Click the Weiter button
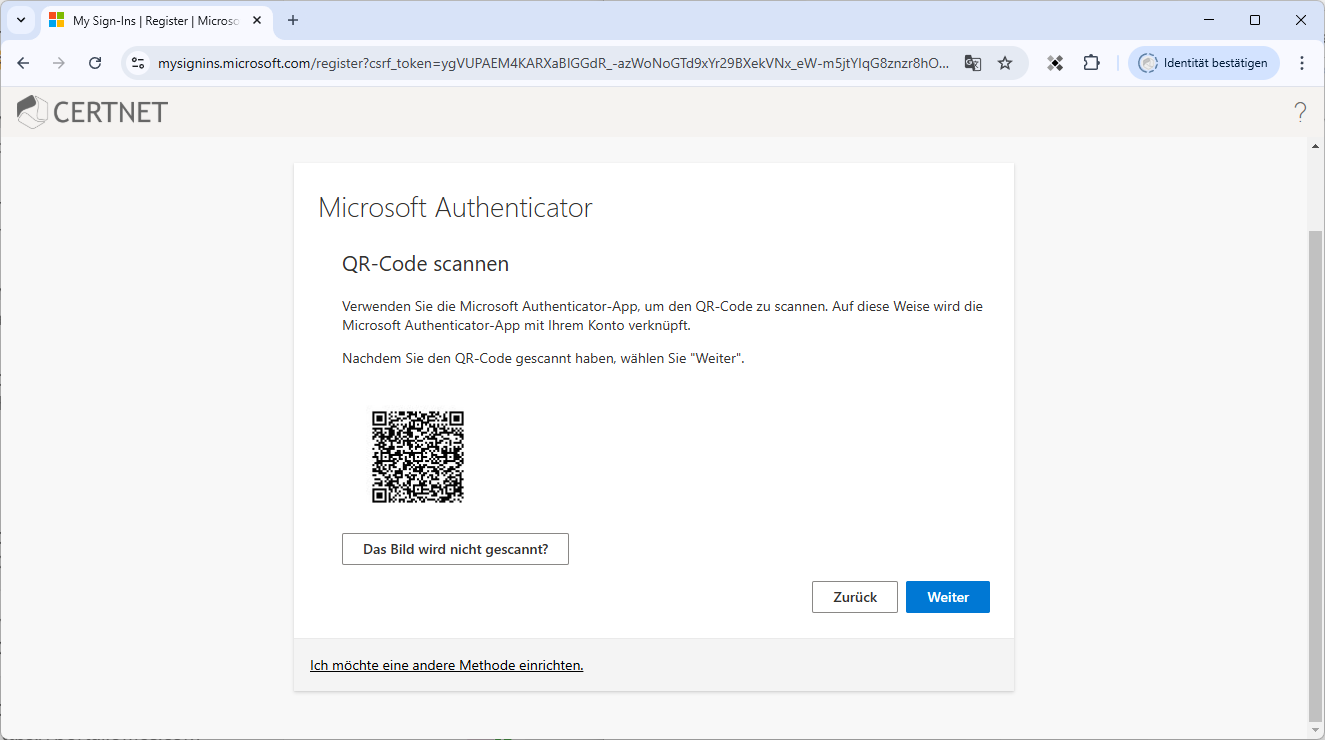This screenshot has height=740, width=1325. point(947,597)
